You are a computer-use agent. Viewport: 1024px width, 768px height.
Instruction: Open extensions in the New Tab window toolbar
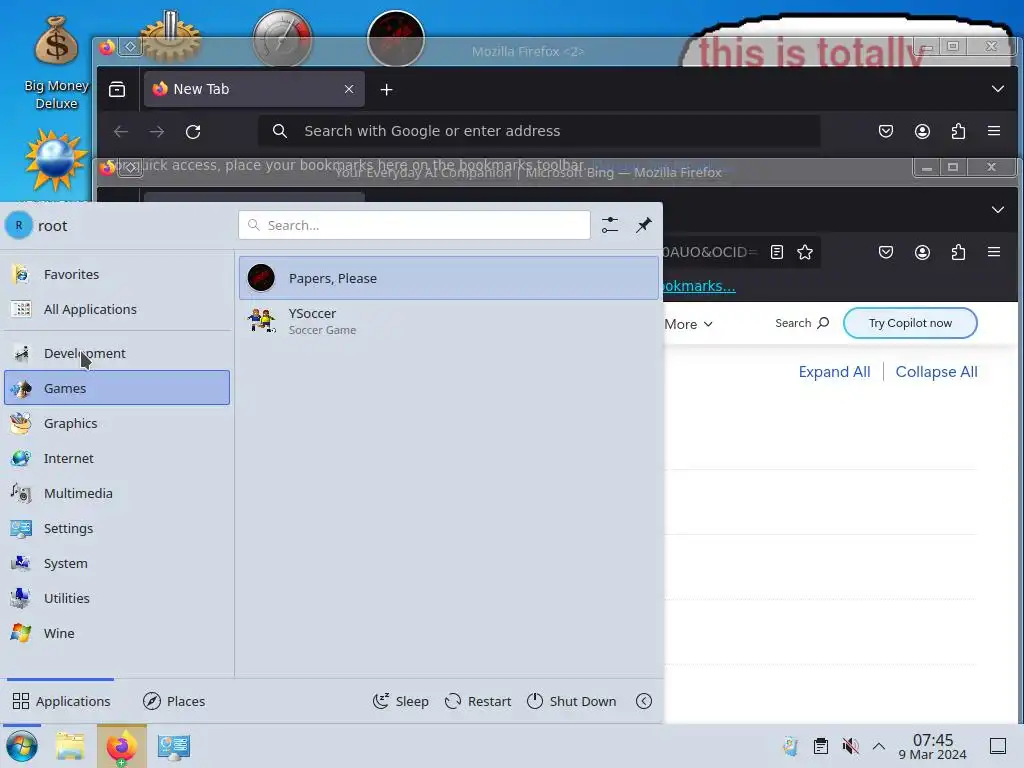[958, 131]
